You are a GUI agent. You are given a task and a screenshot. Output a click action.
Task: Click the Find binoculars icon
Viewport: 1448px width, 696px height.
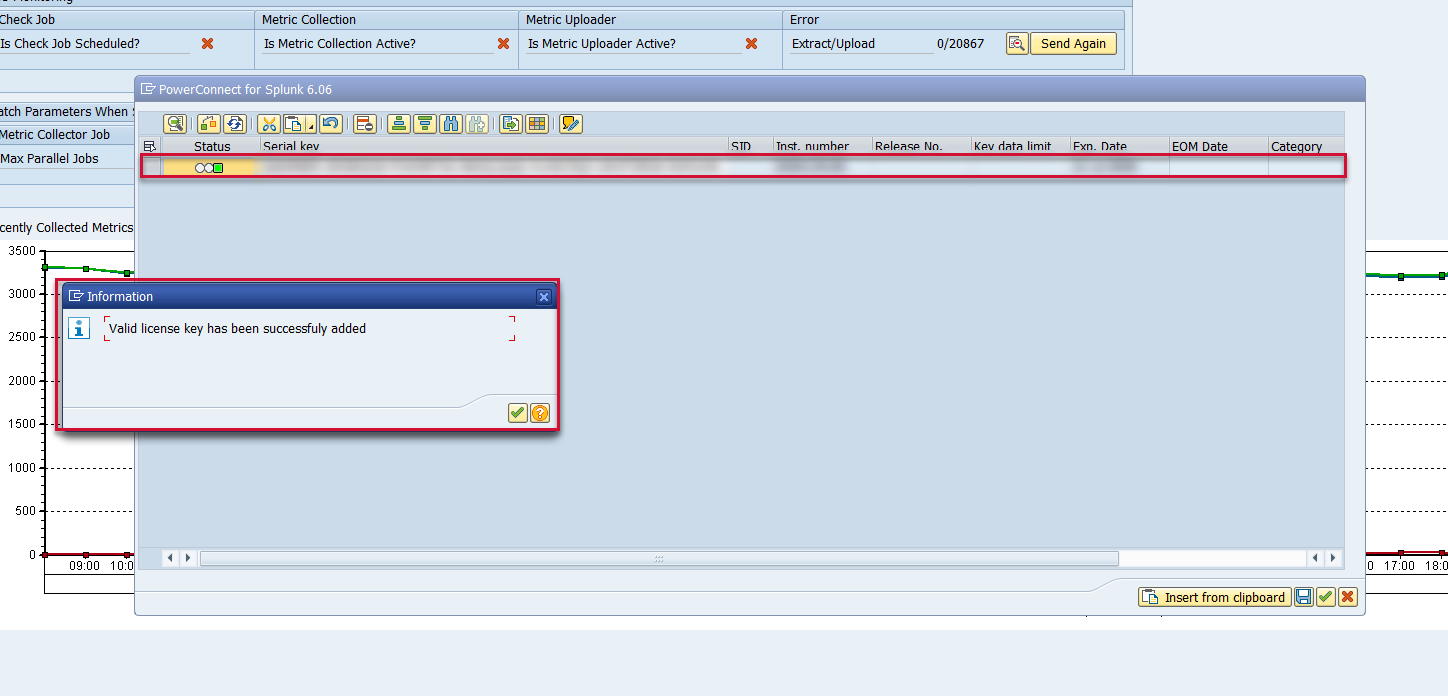(x=451, y=124)
